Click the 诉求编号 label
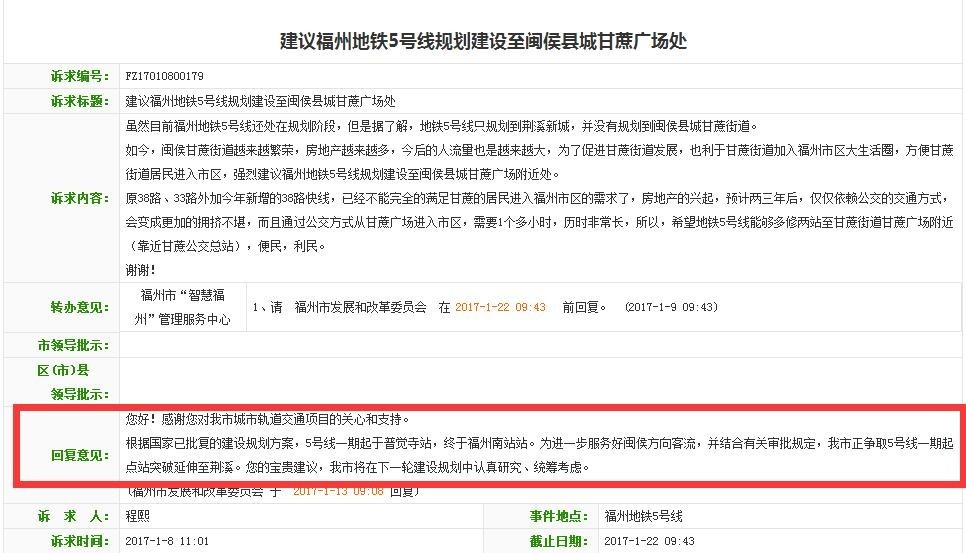Viewport: 966px width, 553px height. (80, 76)
